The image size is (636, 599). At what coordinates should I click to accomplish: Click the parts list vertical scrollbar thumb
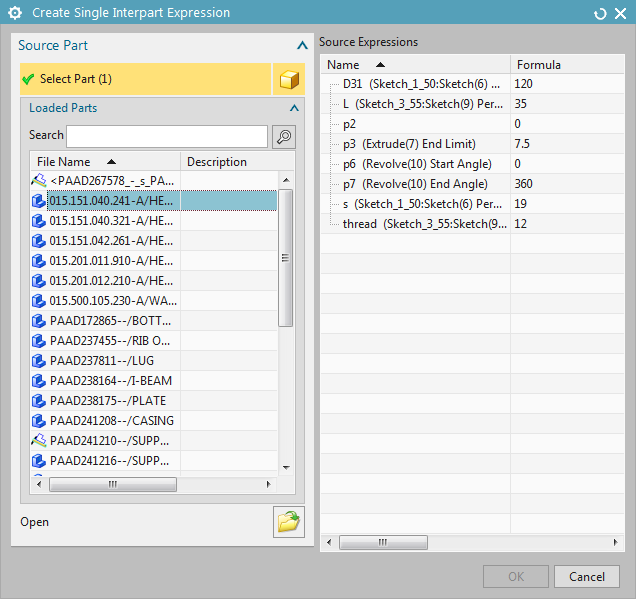pos(286,258)
